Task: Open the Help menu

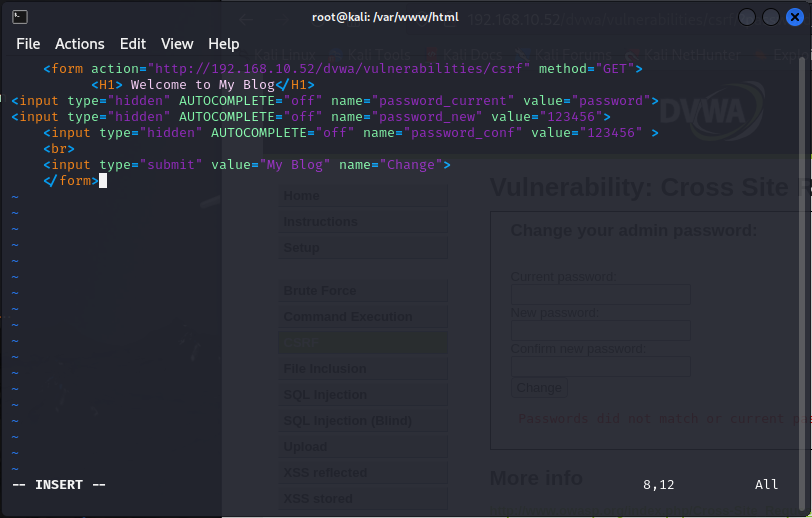Action: [x=224, y=44]
